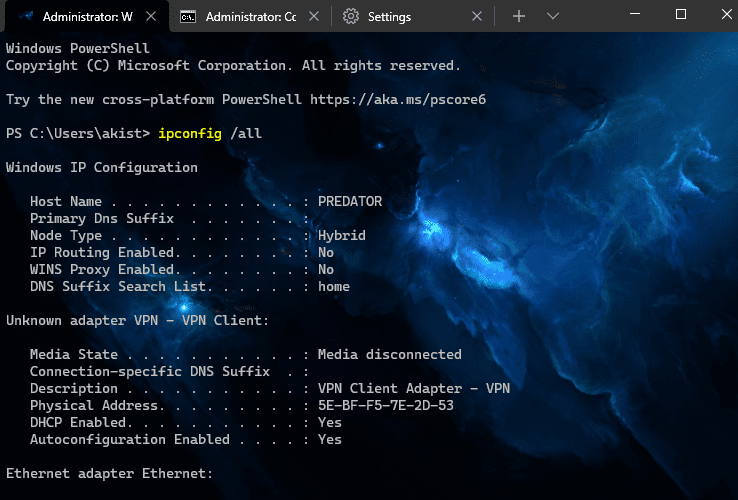738x500 pixels.
Task: Click the 'VPN Client Adapter - VPN' value
Action: click(x=414, y=388)
